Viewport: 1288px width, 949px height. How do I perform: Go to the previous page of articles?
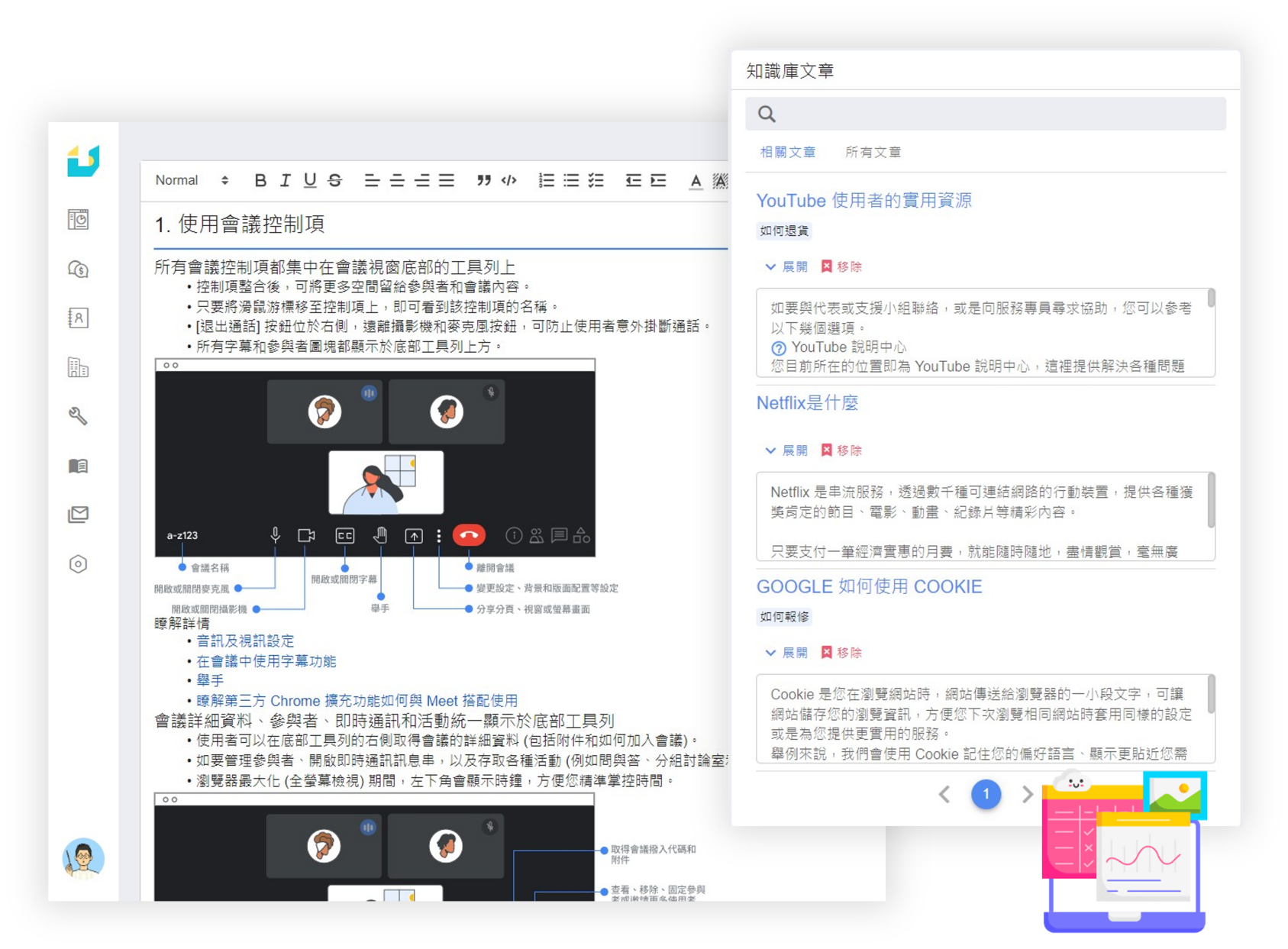pos(944,795)
